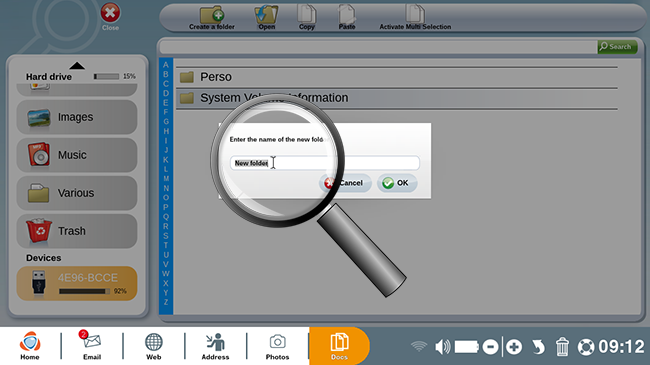
Task: Open Address book in bottom bar
Action: click(215, 346)
